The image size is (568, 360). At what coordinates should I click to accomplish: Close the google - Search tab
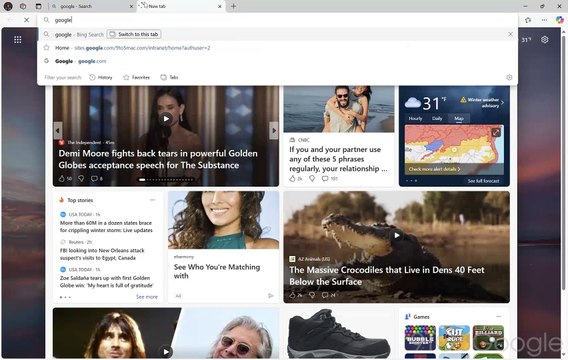coord(131,6)
